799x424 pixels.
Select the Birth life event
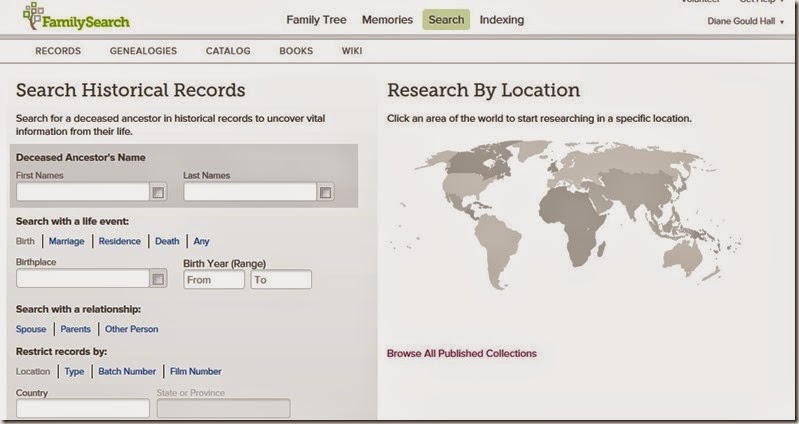tap(25, 241)
